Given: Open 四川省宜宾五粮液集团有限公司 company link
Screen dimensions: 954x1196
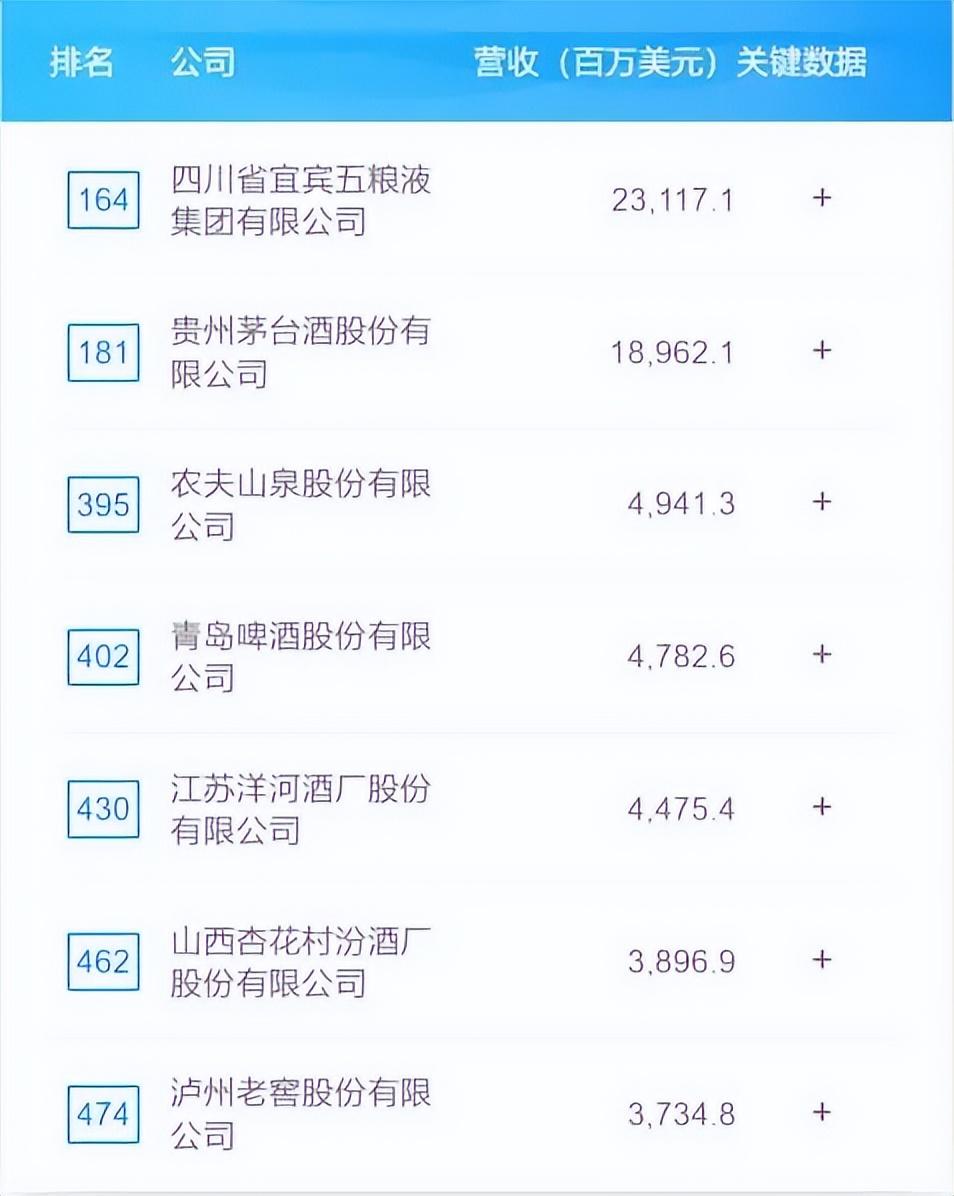Looking at the screenshot, I should click(x=300, y=201).
